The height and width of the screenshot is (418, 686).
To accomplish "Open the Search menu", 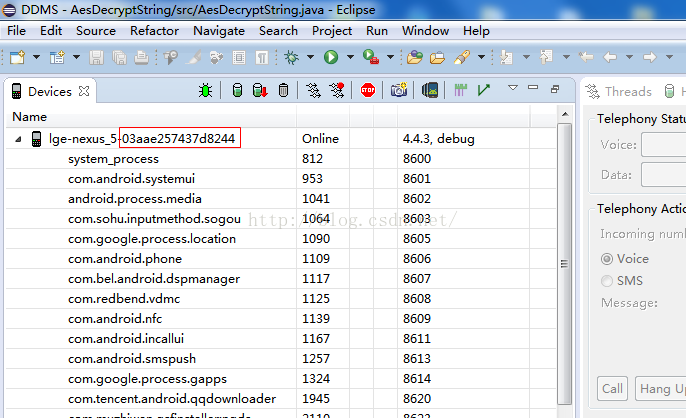I will [278, 31].
